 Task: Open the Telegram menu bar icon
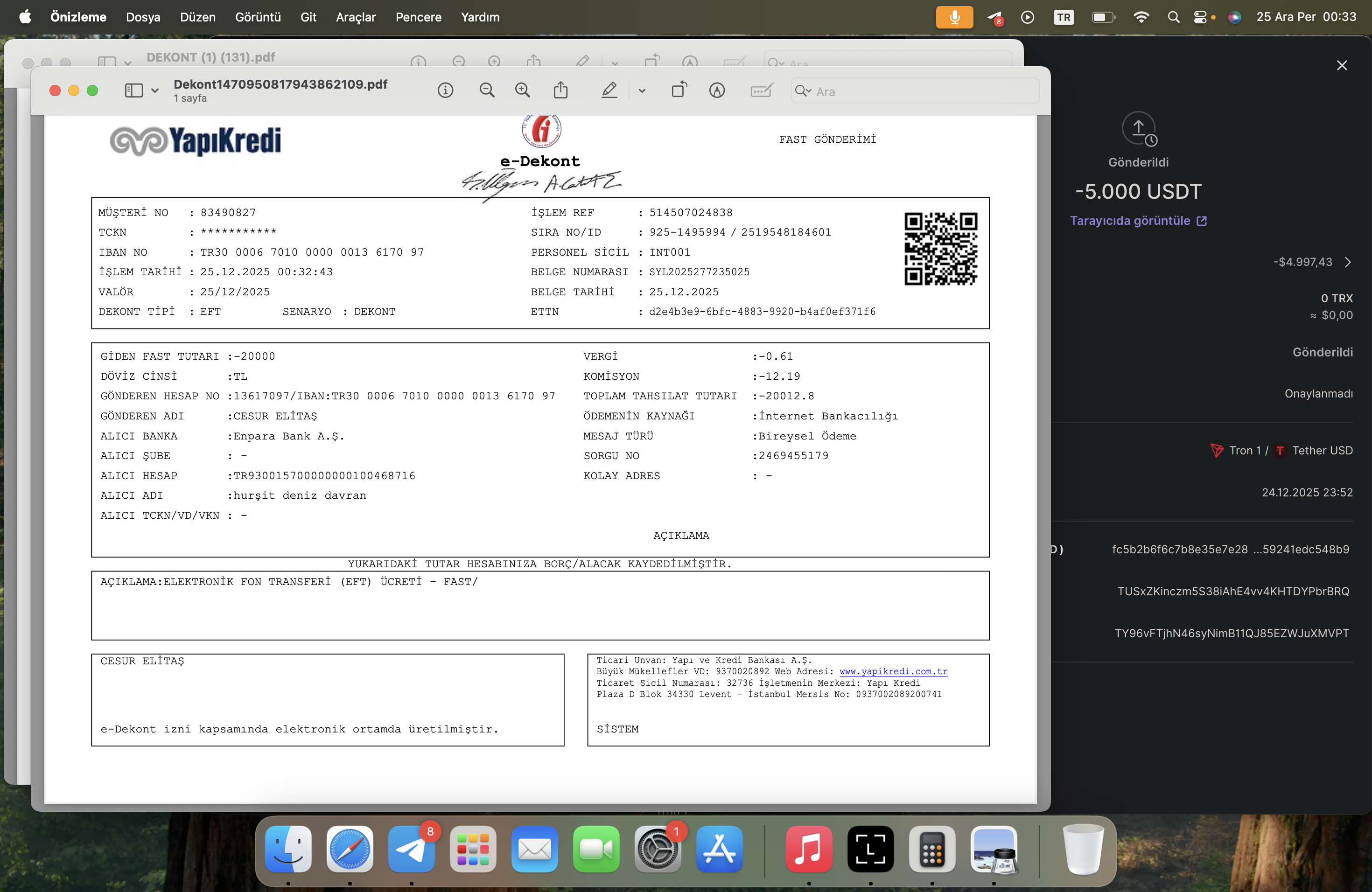coord(994,18)
